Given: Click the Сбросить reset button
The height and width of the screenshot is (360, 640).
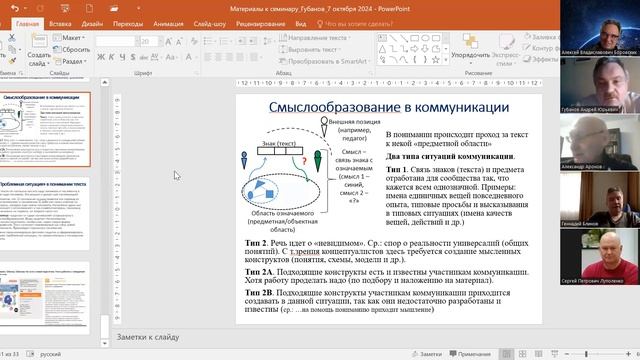Looking at the screenshot, I should tap(71, 49).
